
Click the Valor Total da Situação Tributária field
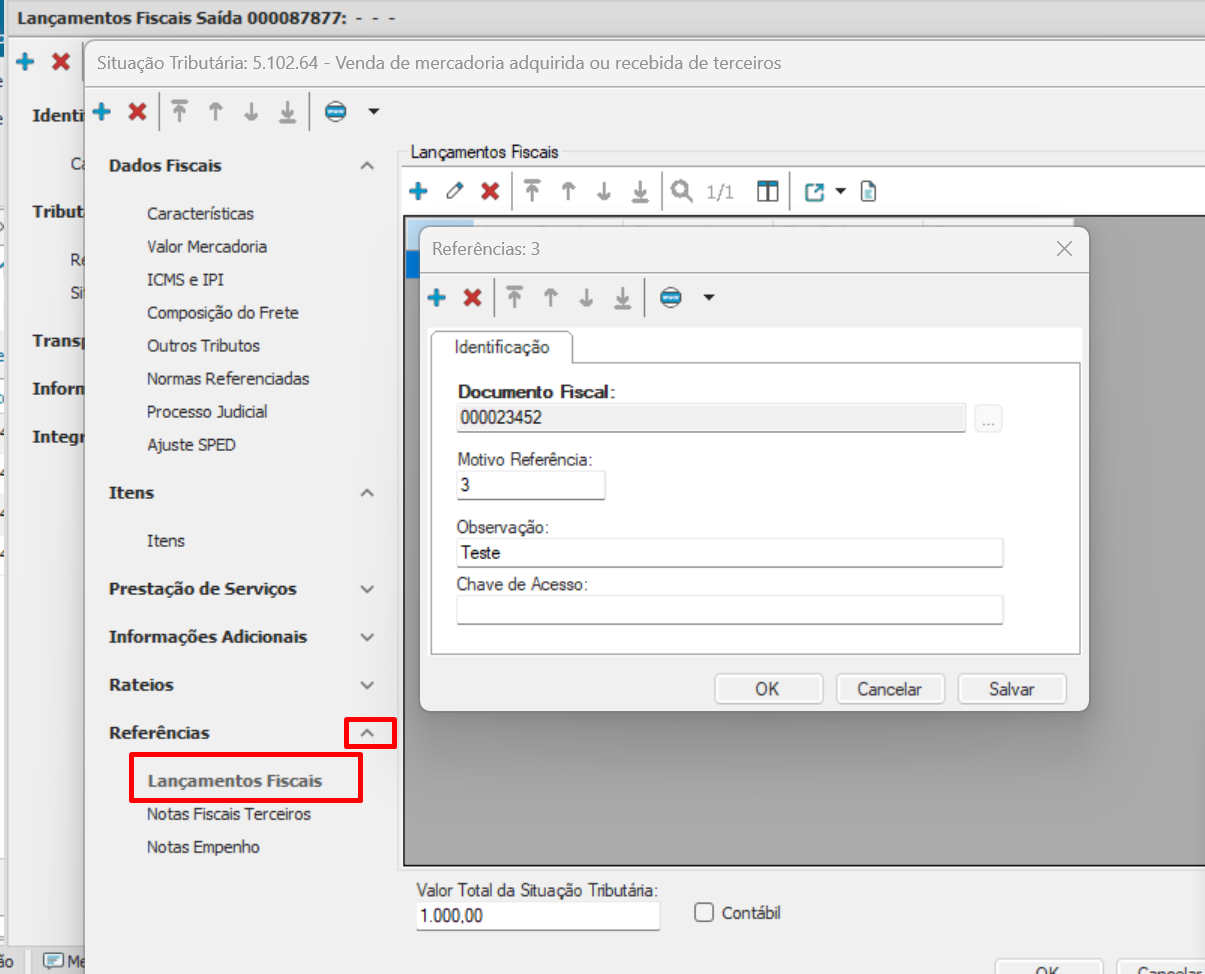point(538,915)
